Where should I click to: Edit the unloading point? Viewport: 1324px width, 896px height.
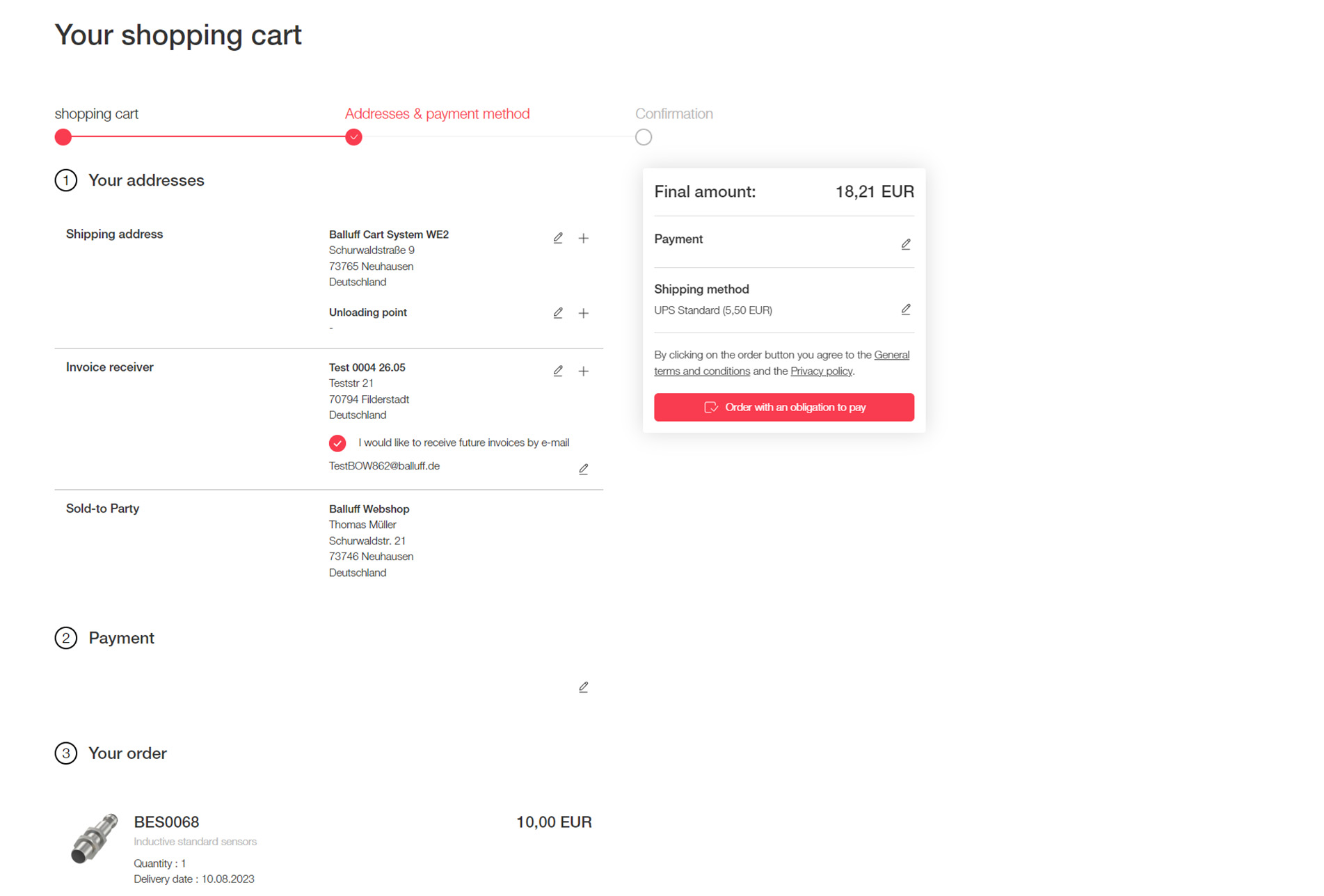(558, 313)
